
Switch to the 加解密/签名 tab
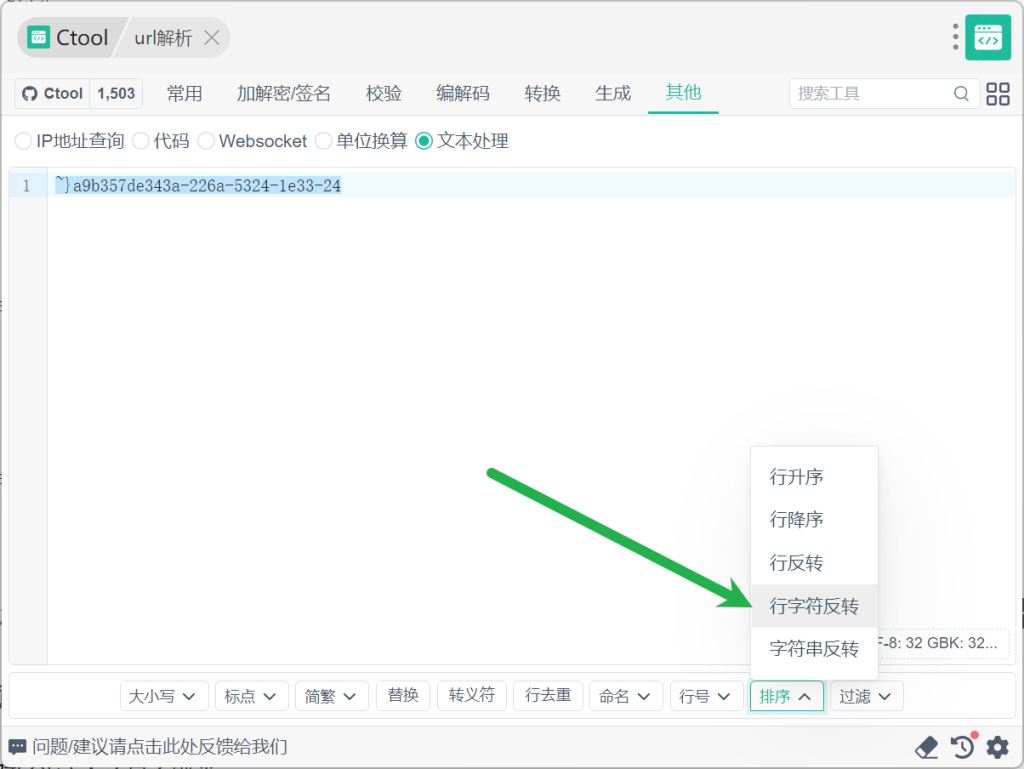(x=283, y=94)
